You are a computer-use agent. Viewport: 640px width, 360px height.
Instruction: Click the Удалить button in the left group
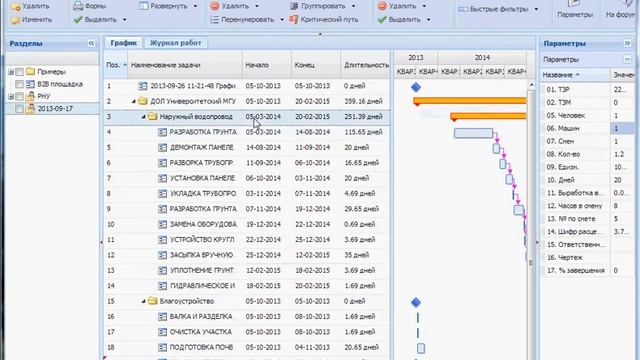click(x=31, y=6)
